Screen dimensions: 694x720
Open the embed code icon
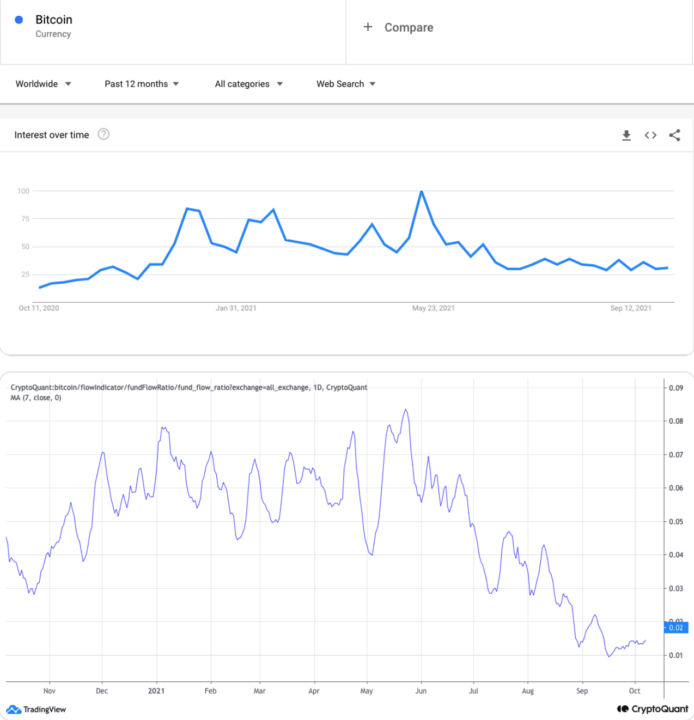click(650, 135)
